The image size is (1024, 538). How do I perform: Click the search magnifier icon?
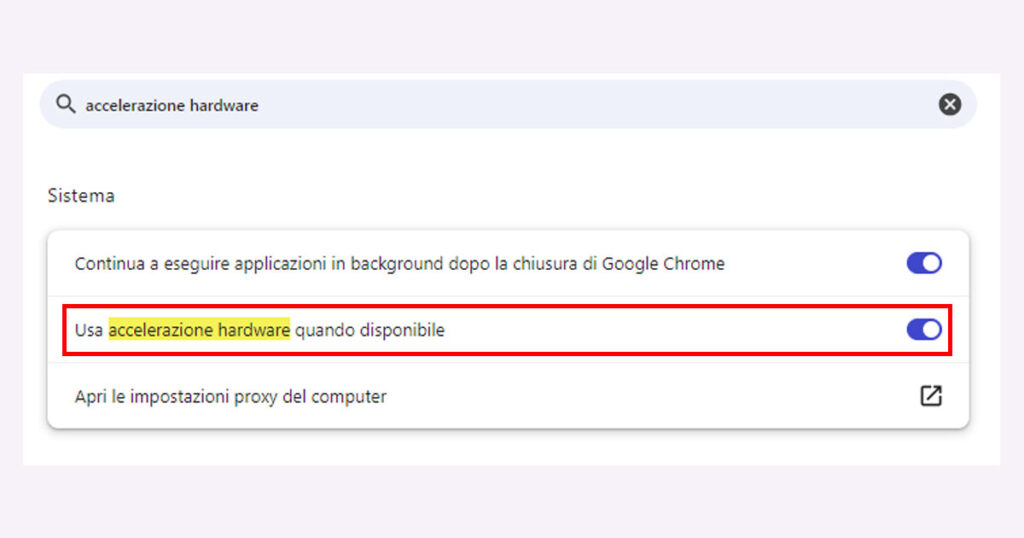click(x=65, y=104)
